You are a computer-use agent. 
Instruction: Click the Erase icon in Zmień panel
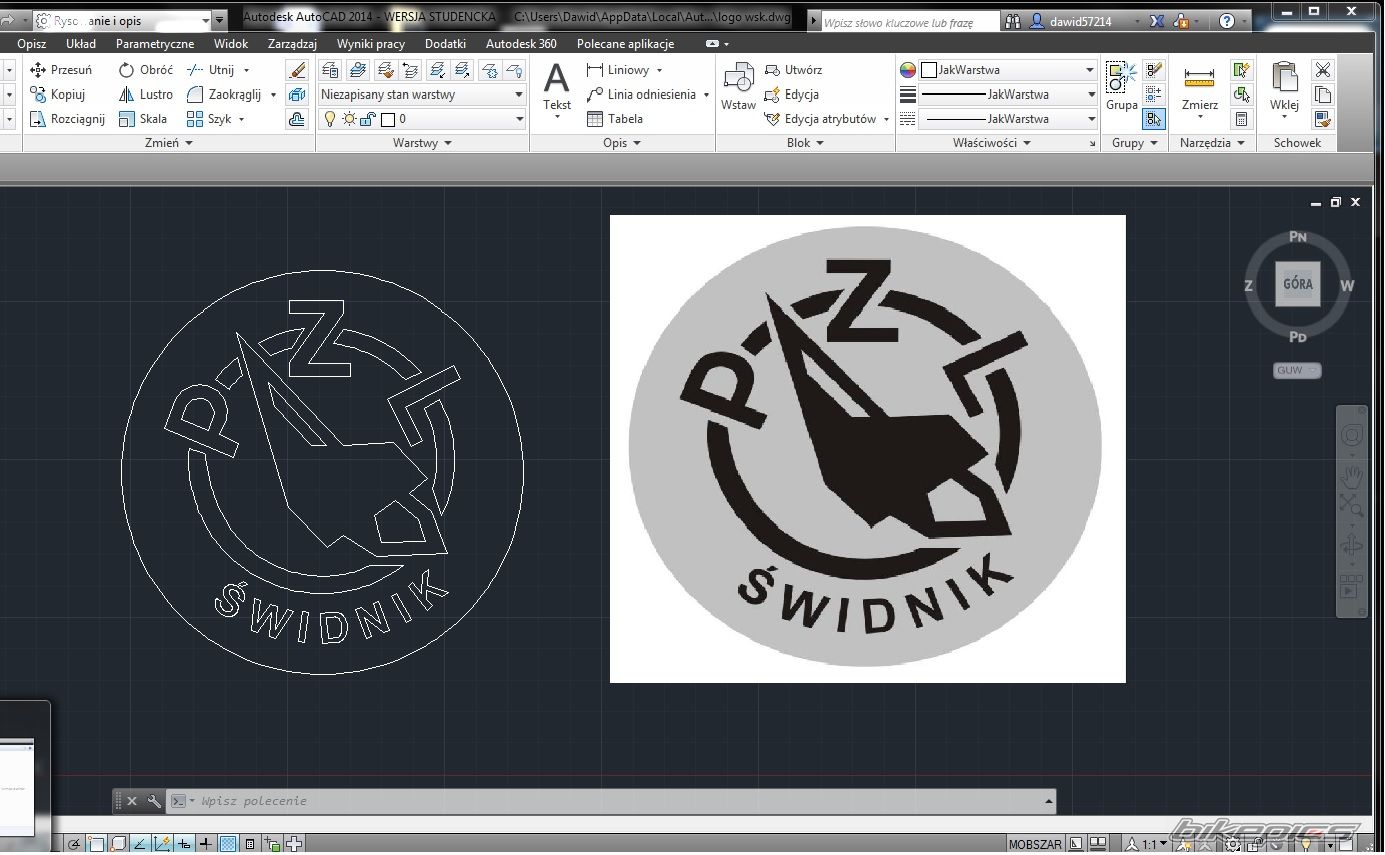pos(297,70)
